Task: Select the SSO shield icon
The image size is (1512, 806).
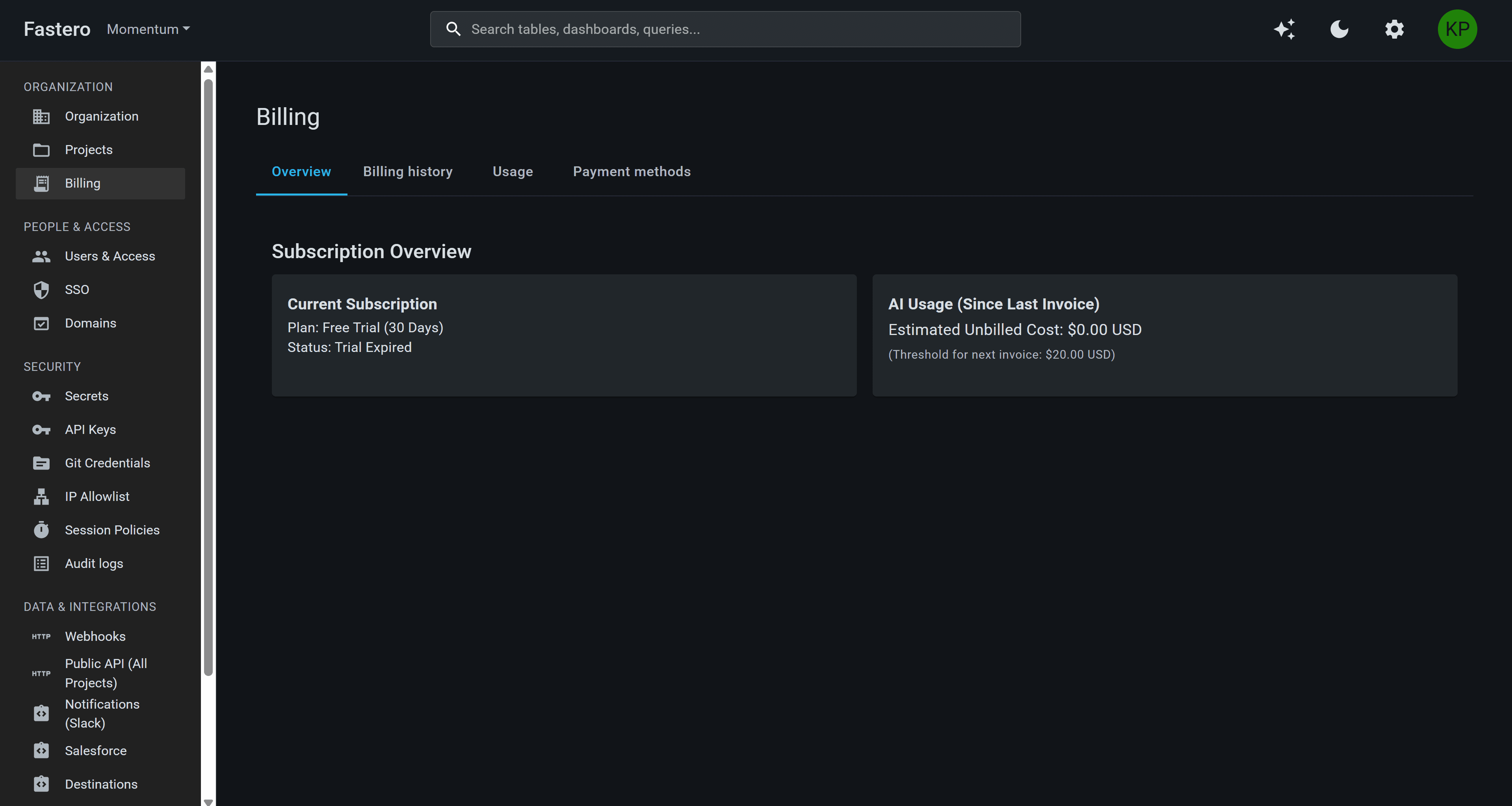Action: click(41, 289)
